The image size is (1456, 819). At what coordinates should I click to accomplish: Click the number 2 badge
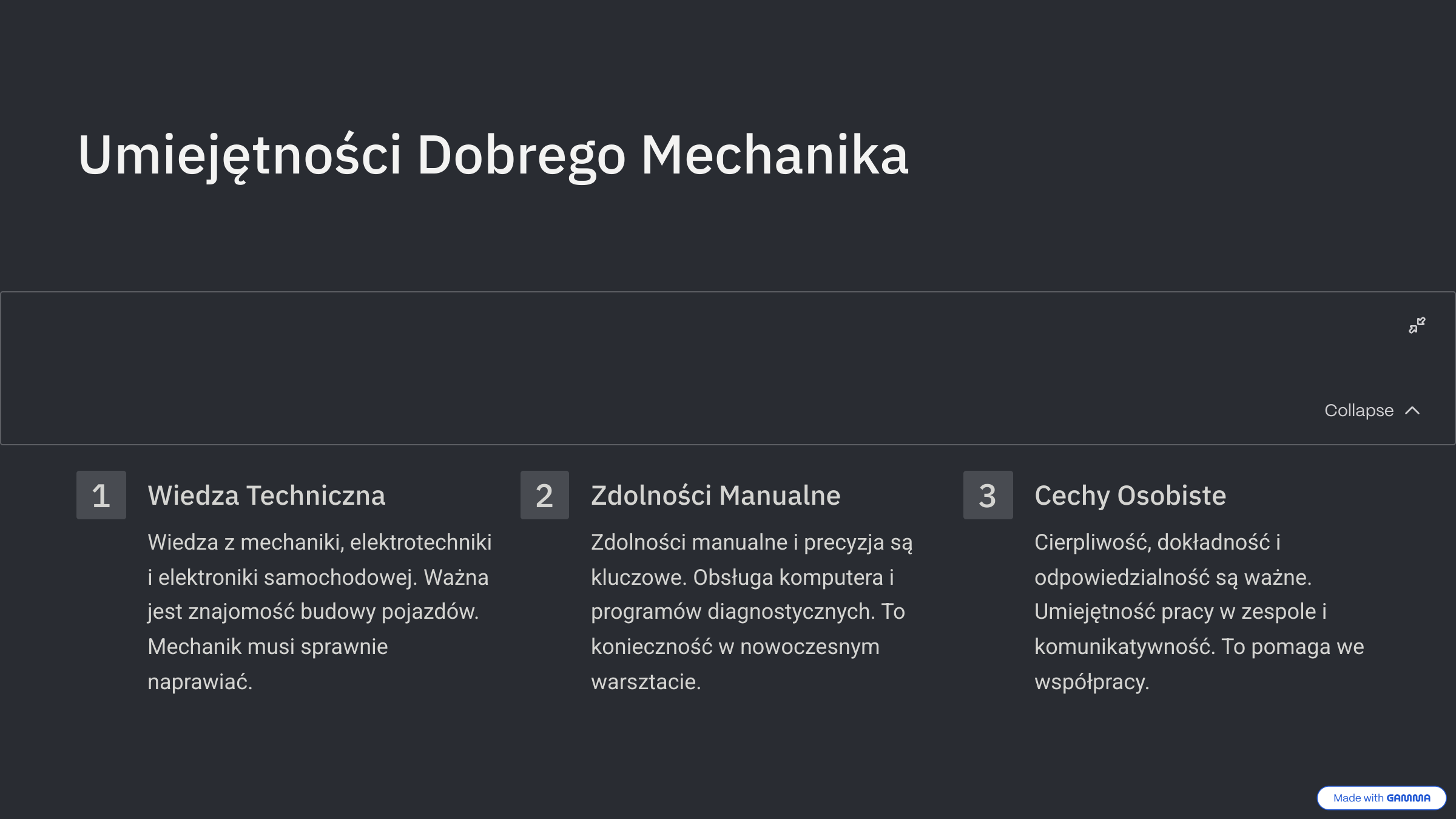click(x=544, y=495)
